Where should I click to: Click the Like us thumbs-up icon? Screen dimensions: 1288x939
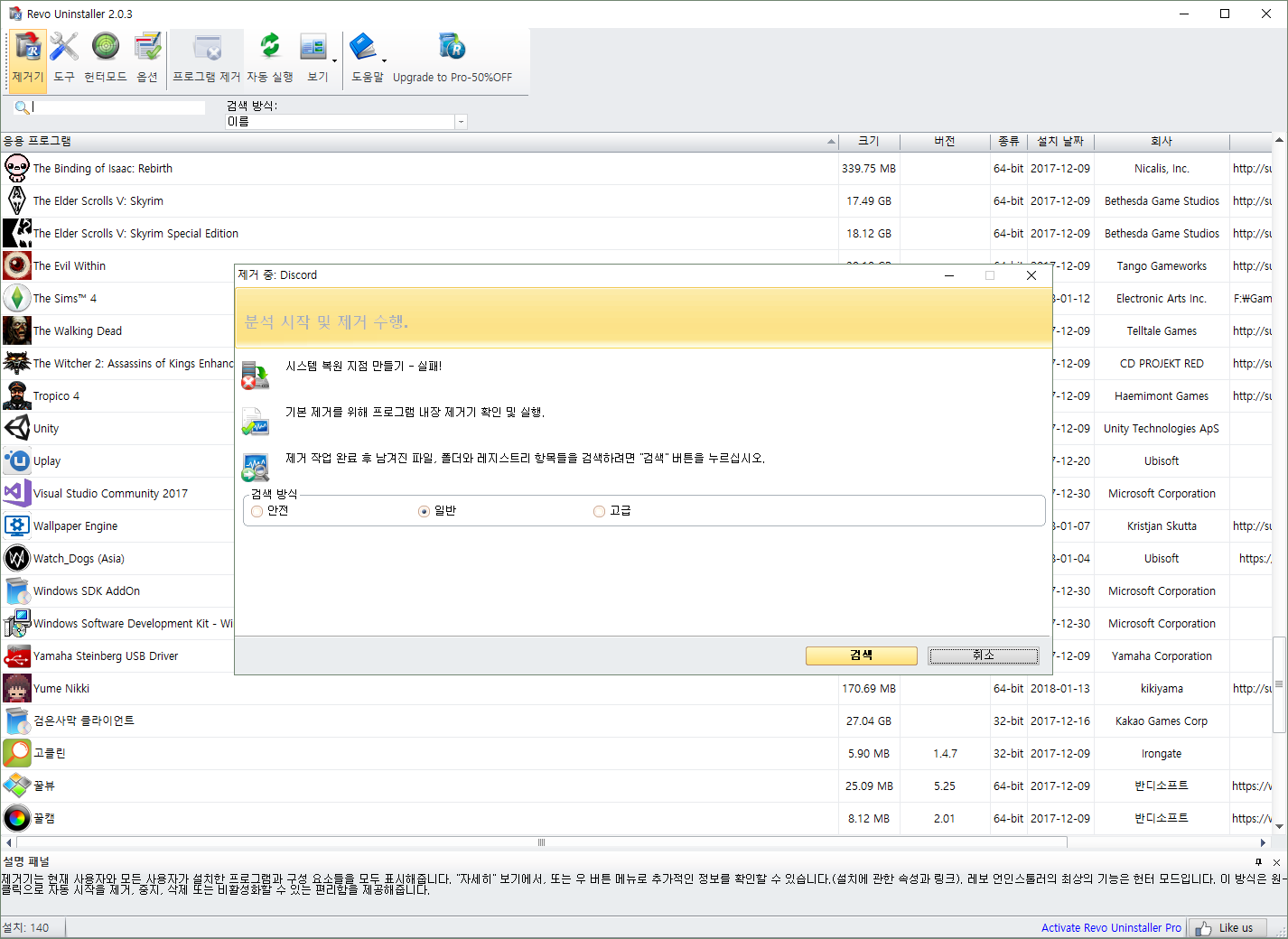point(1203,928)
